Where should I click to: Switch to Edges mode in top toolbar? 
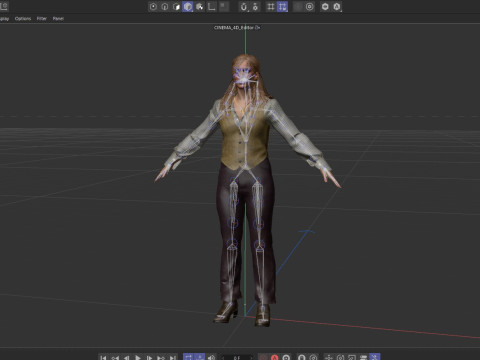pos(165,7)
